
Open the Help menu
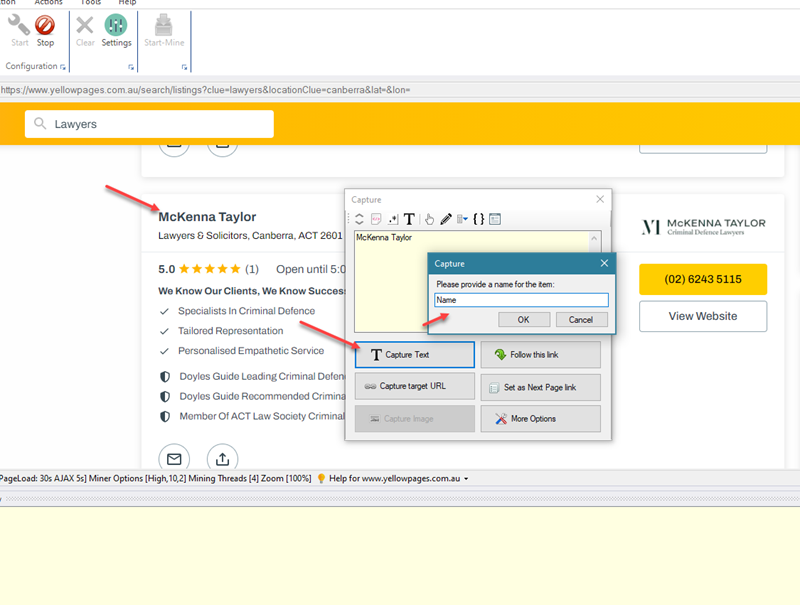[x=127, y=3]
